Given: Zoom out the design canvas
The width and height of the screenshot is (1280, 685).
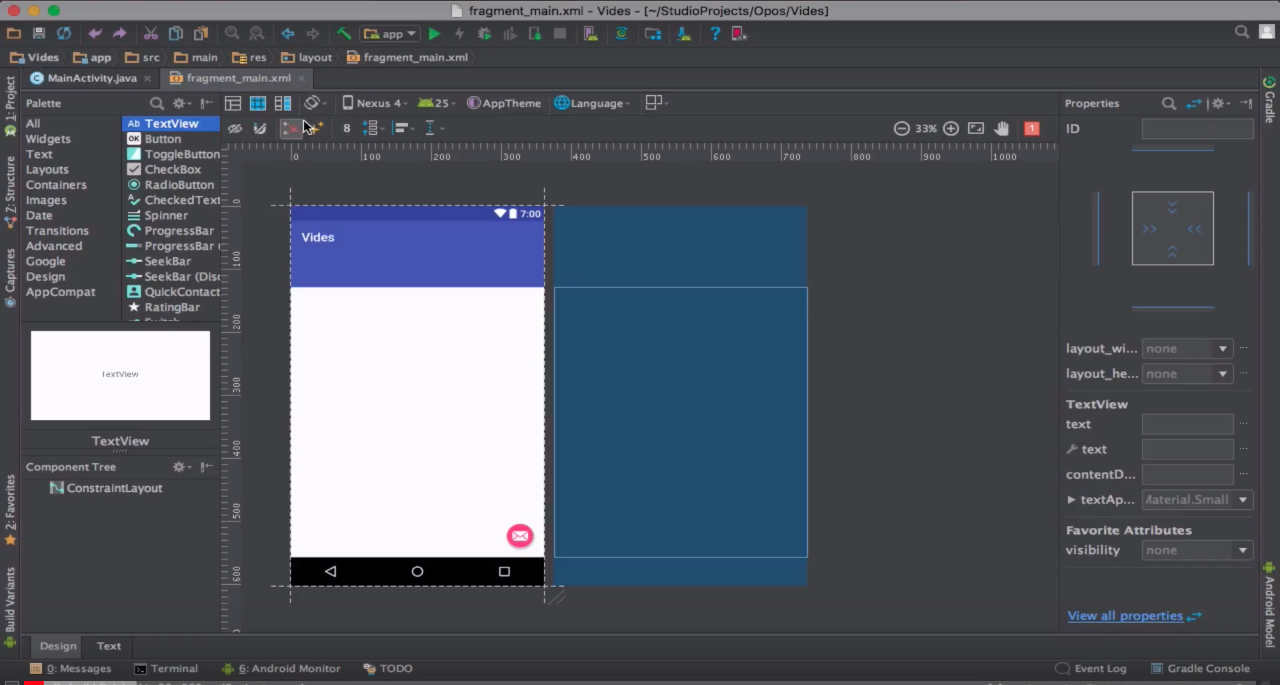Looking at the screenshot, I should (x=901, y=129).
